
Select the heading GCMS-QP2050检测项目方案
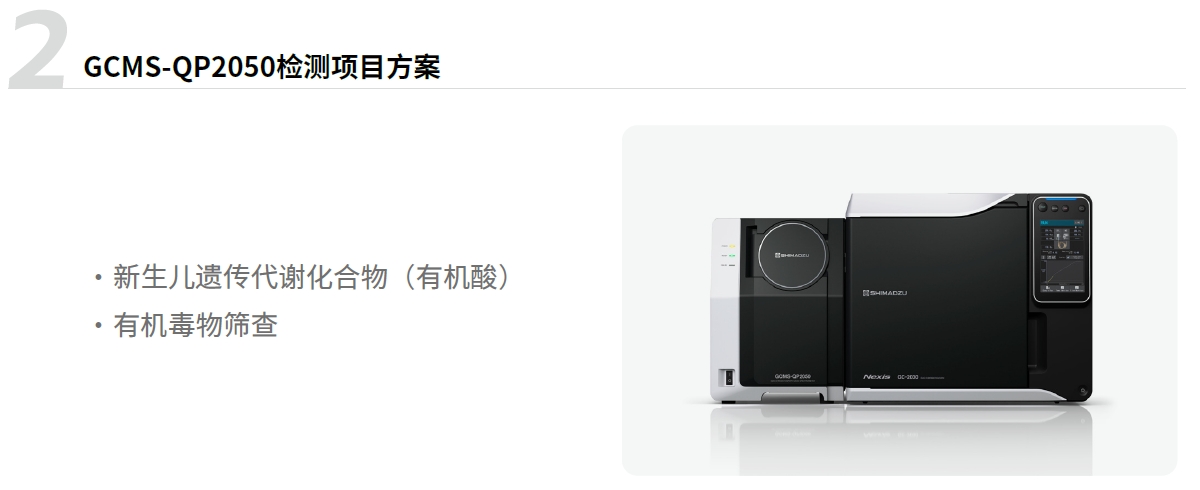262,68
